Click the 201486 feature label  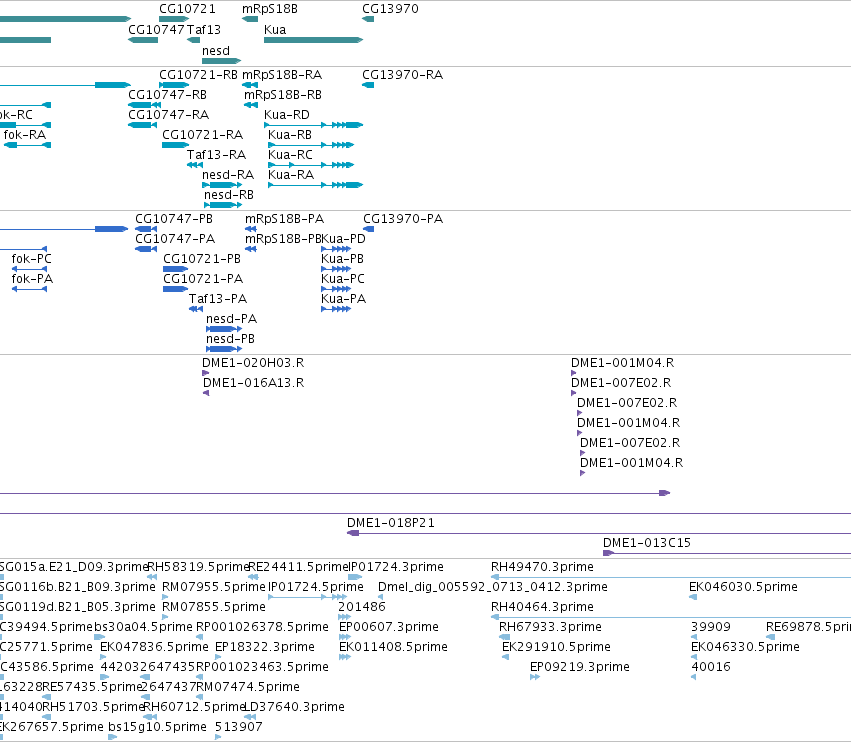pyautogui.click(x=362, y=607)
